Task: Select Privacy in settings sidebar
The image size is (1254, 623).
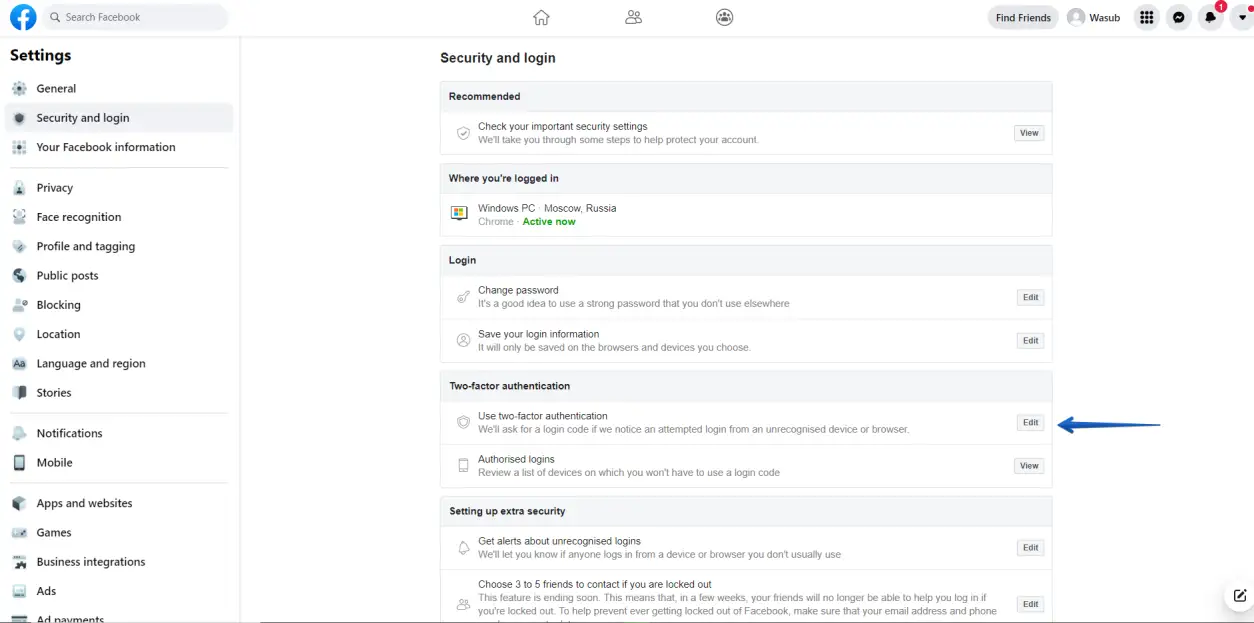Action: pyautogui.click(x=55, y=188)
